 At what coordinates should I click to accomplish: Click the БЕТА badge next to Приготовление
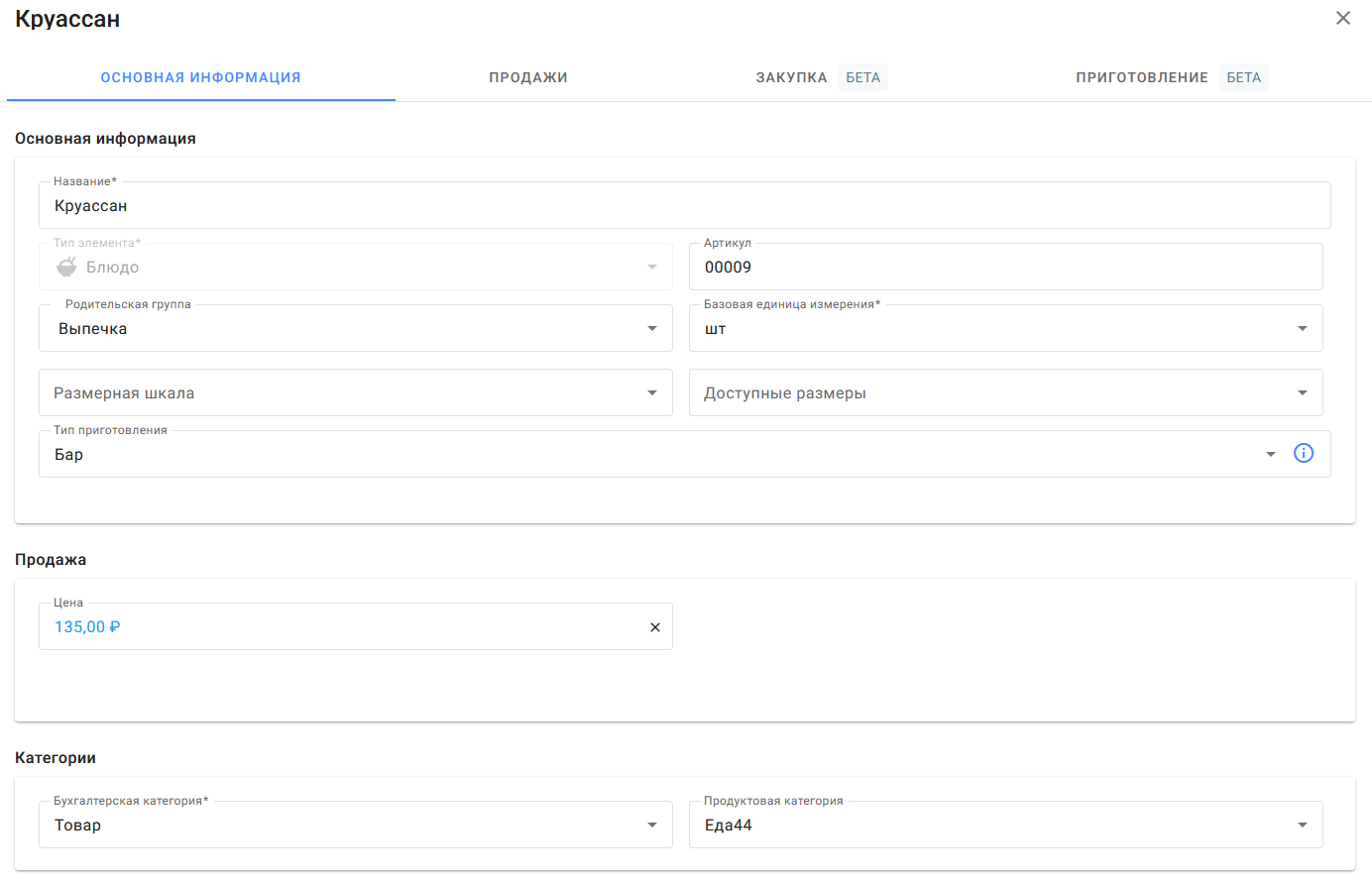click(x=1243, y=77)
